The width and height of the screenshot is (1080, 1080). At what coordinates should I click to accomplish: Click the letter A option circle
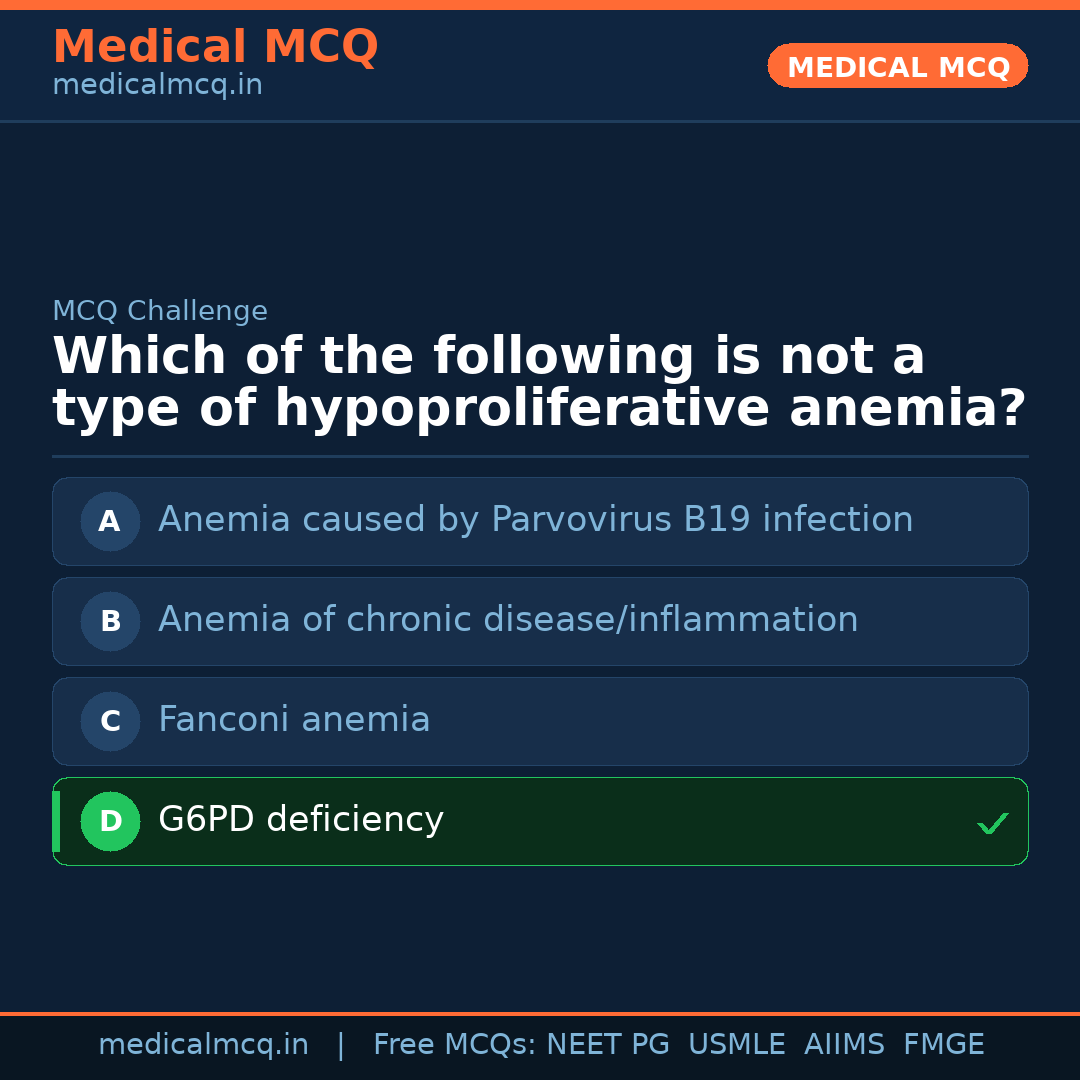(110, 521)
